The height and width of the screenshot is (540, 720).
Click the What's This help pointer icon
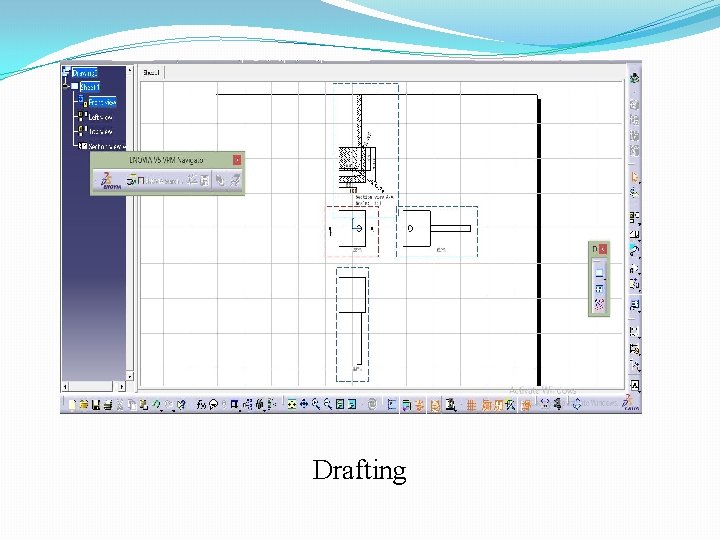[x=181, y=405]
